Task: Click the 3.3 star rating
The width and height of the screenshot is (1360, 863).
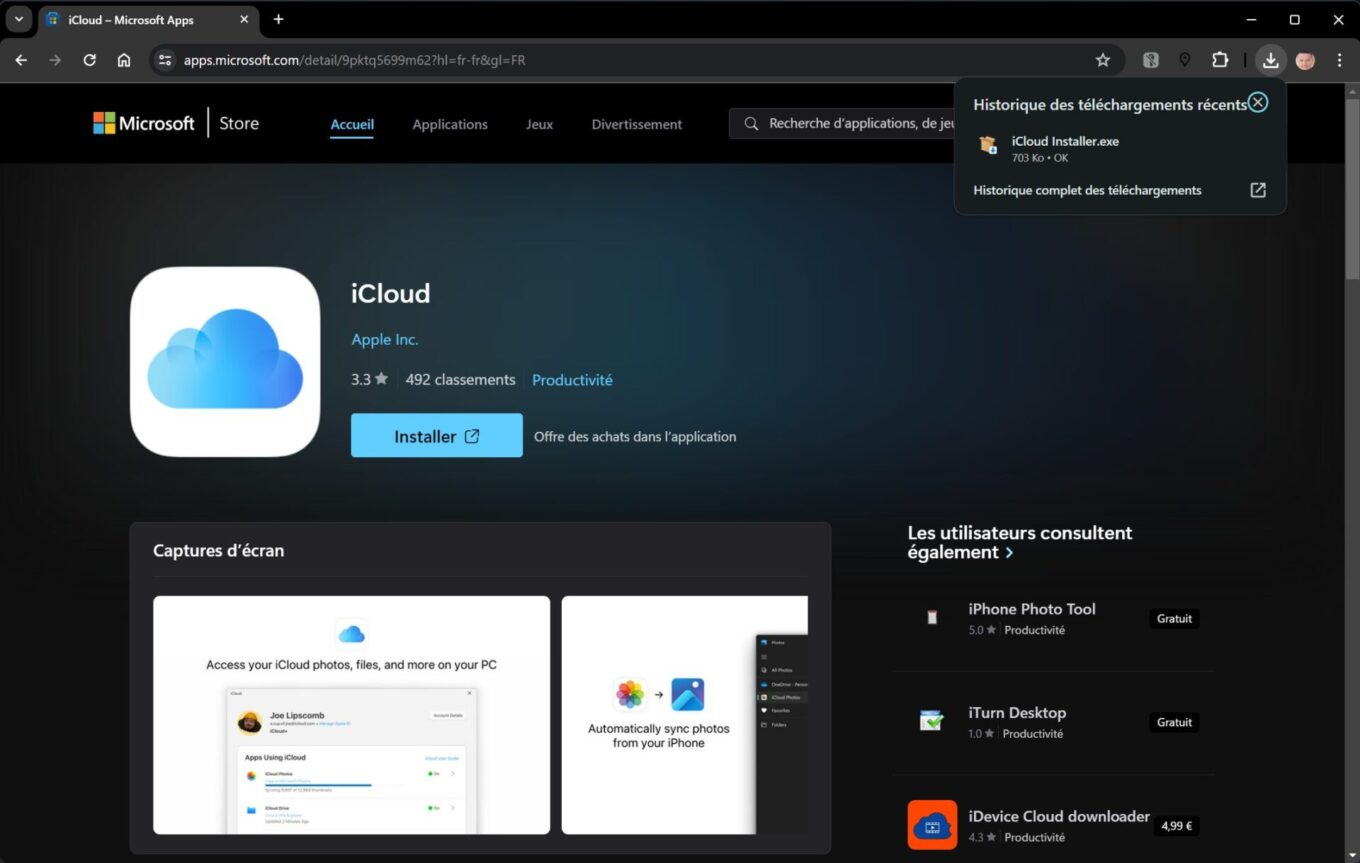Action: point(369,380)
